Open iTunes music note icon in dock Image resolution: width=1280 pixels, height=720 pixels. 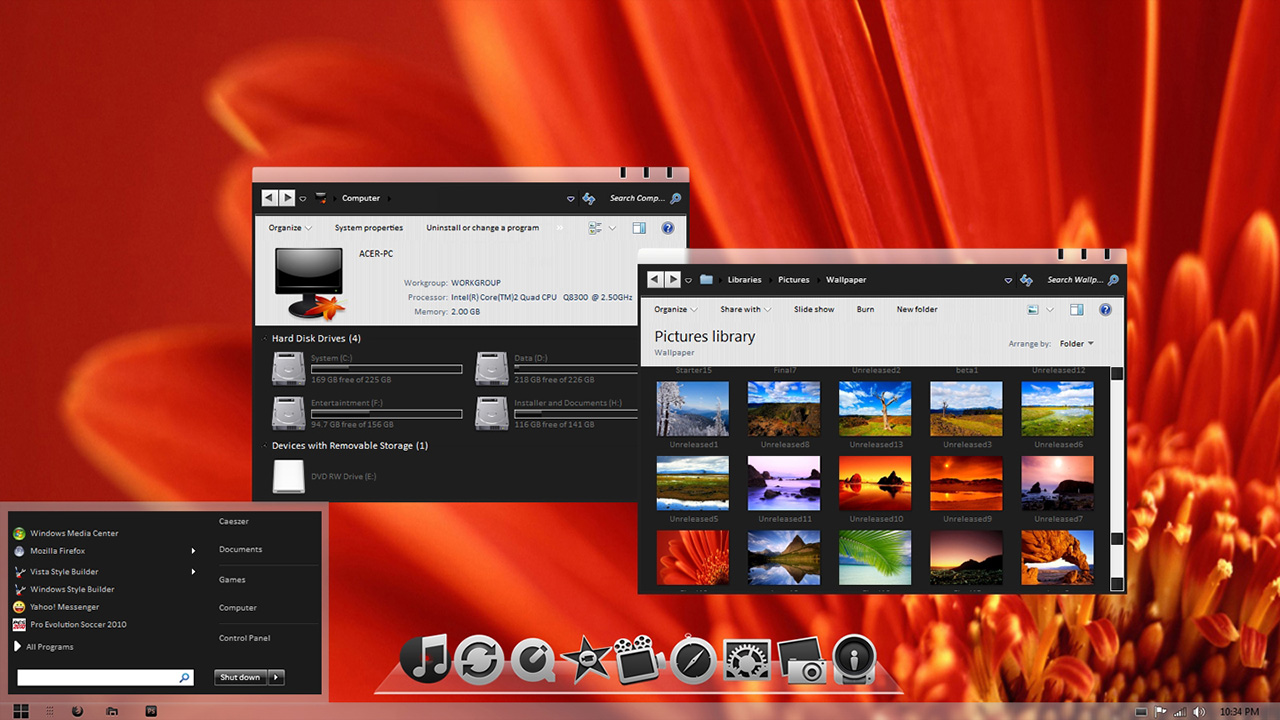[x=427, y=659]
